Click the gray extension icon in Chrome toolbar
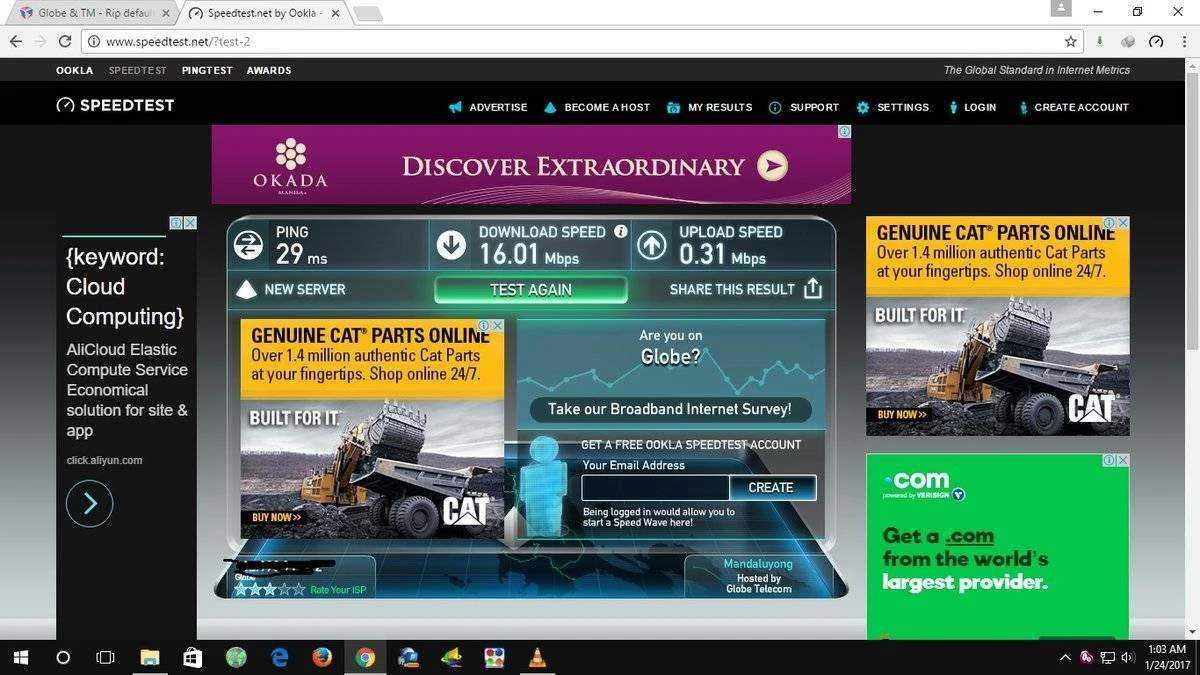The width and height of the screenshot is (1200, 675). tap(1128, 41)
